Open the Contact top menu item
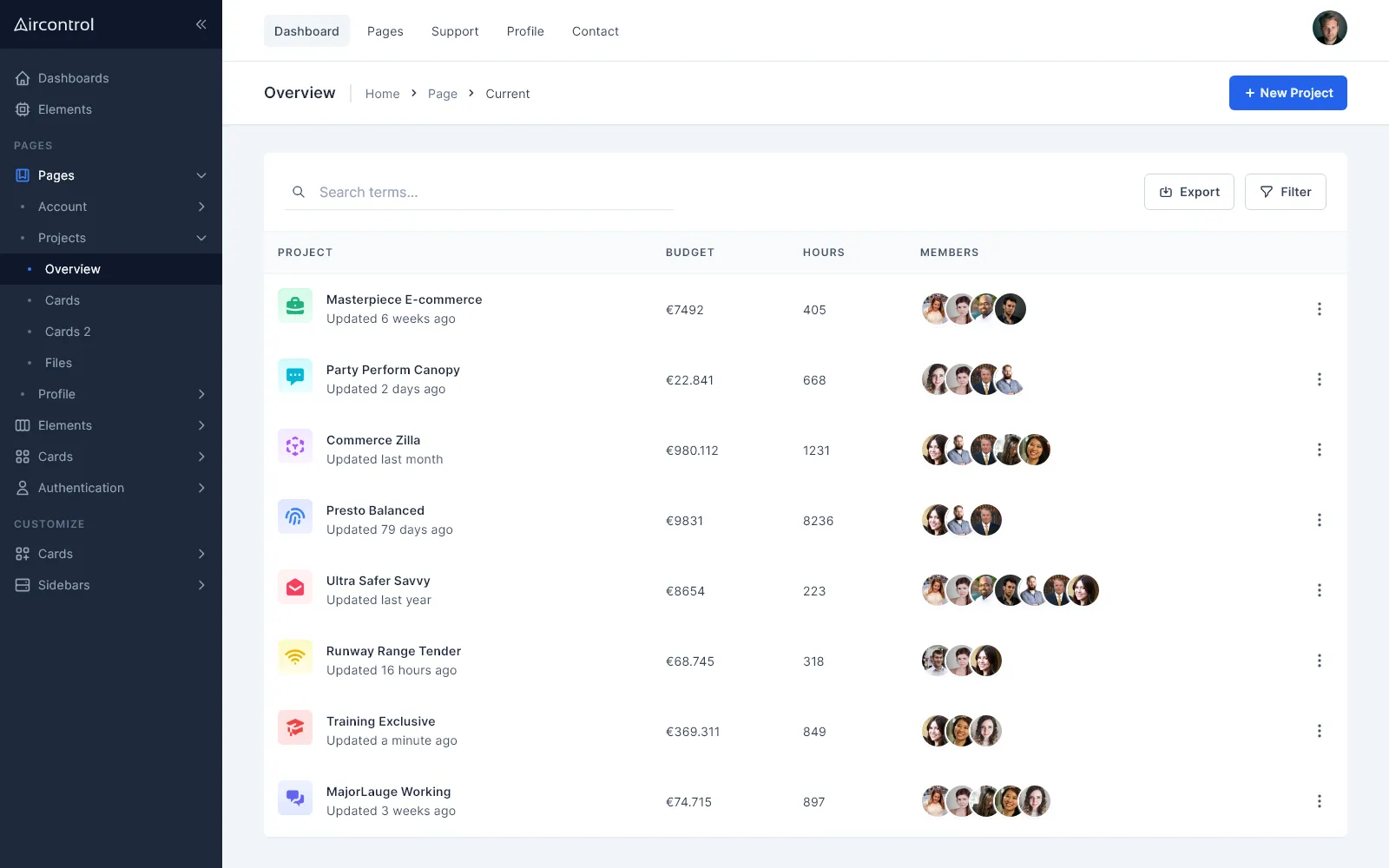This screenshot has height=868, width=1389. (596, 31)
